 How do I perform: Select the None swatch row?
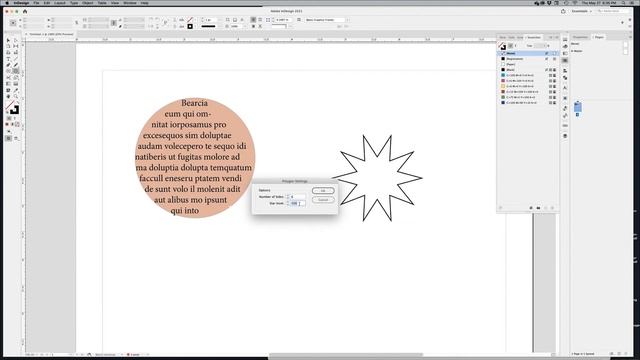[528, 53]
